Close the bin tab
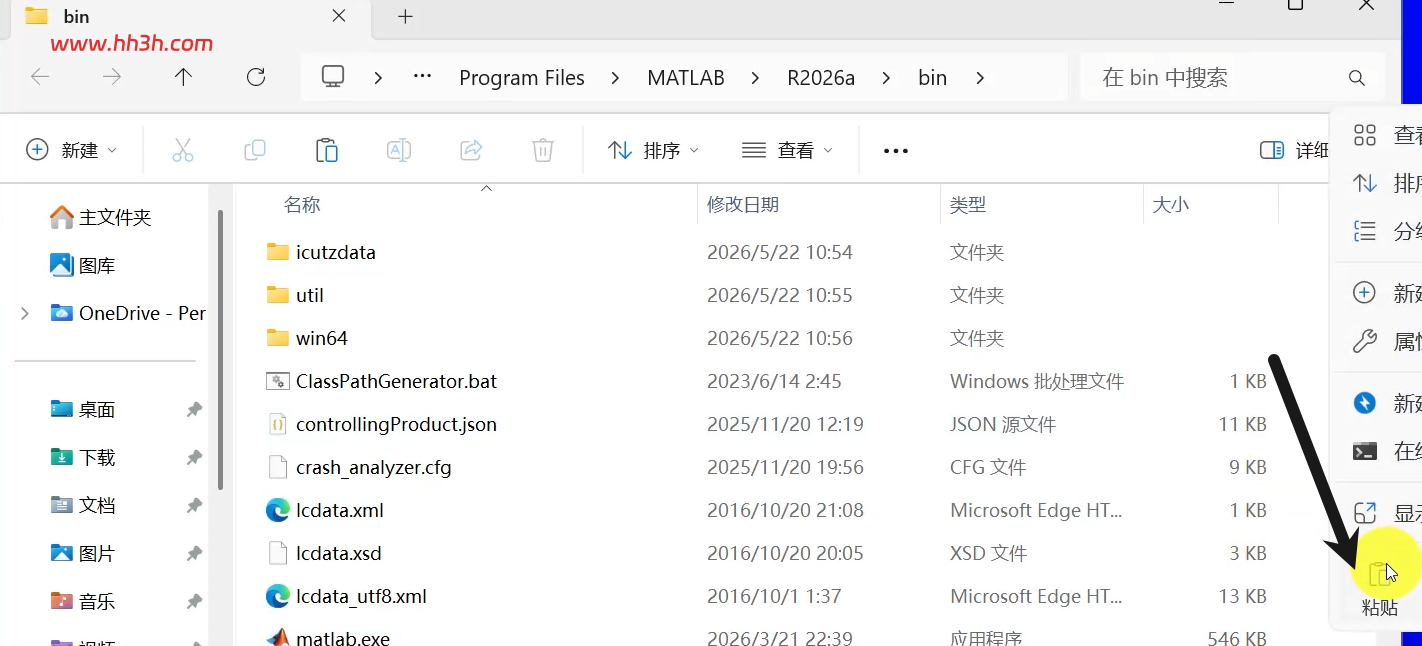 339,16
